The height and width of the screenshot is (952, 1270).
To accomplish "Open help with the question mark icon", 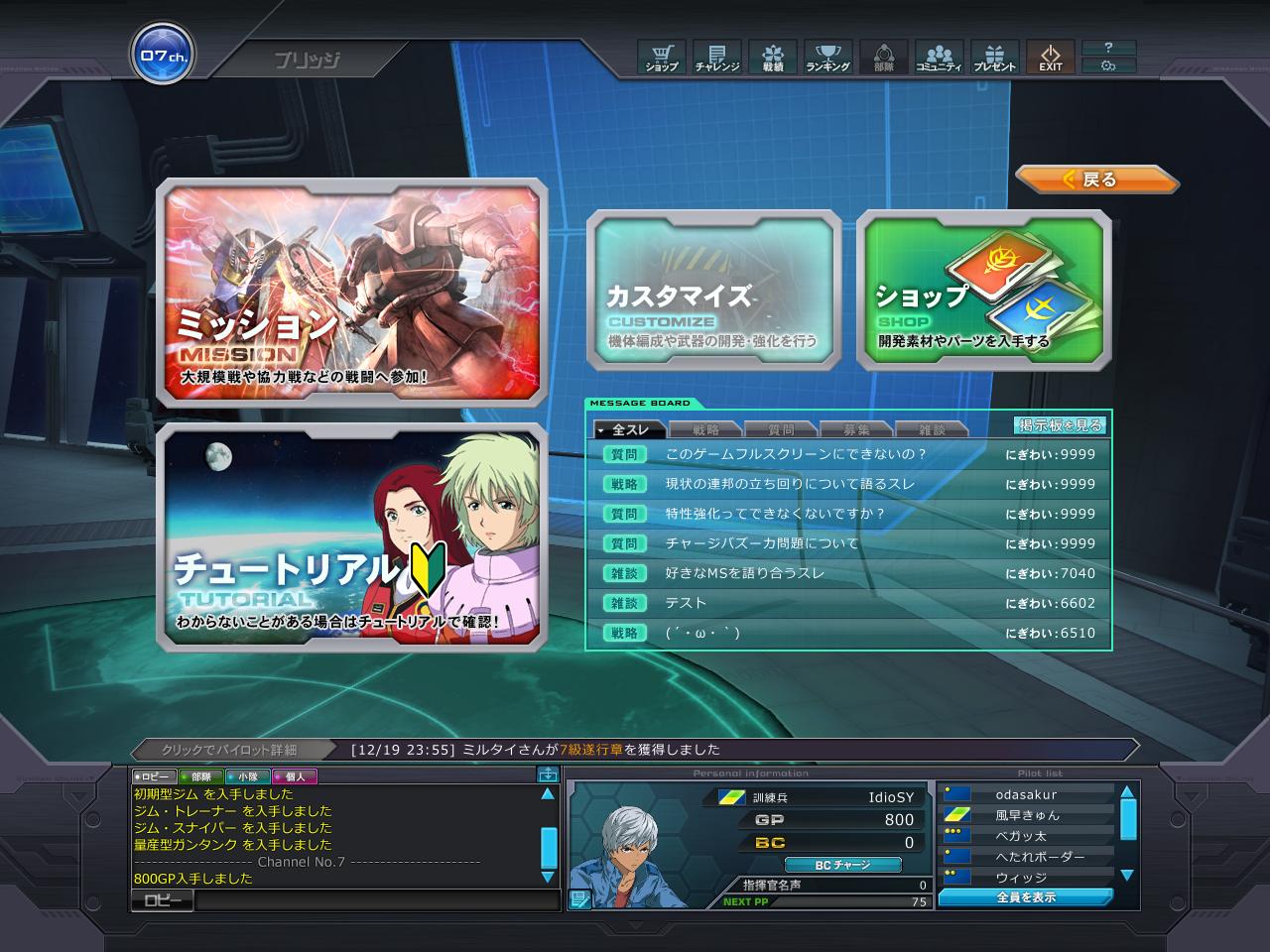I will click(1108, 48).
